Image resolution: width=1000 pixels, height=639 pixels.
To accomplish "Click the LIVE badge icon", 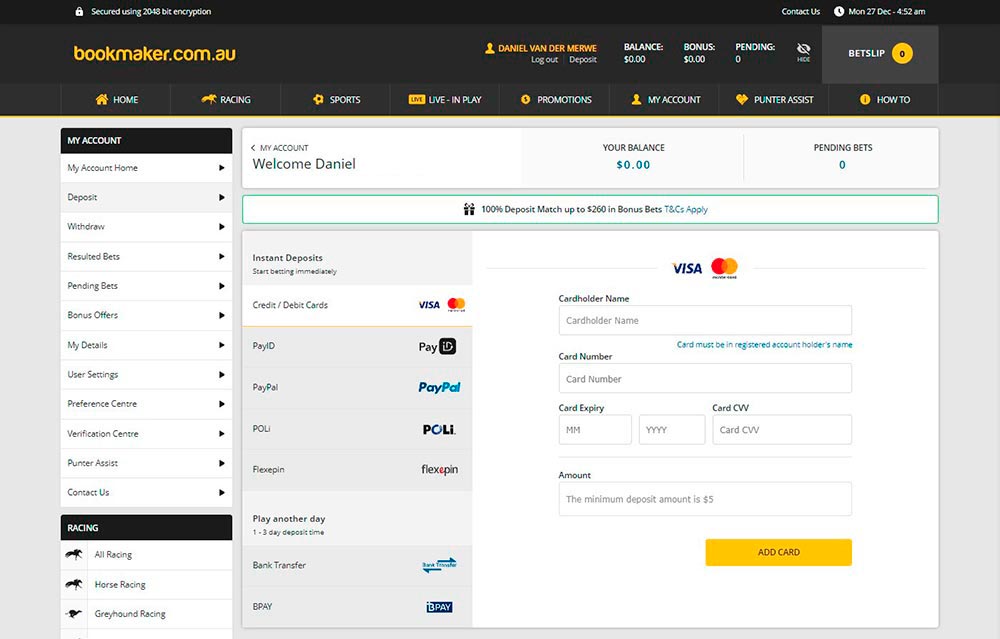I will 416,99.
